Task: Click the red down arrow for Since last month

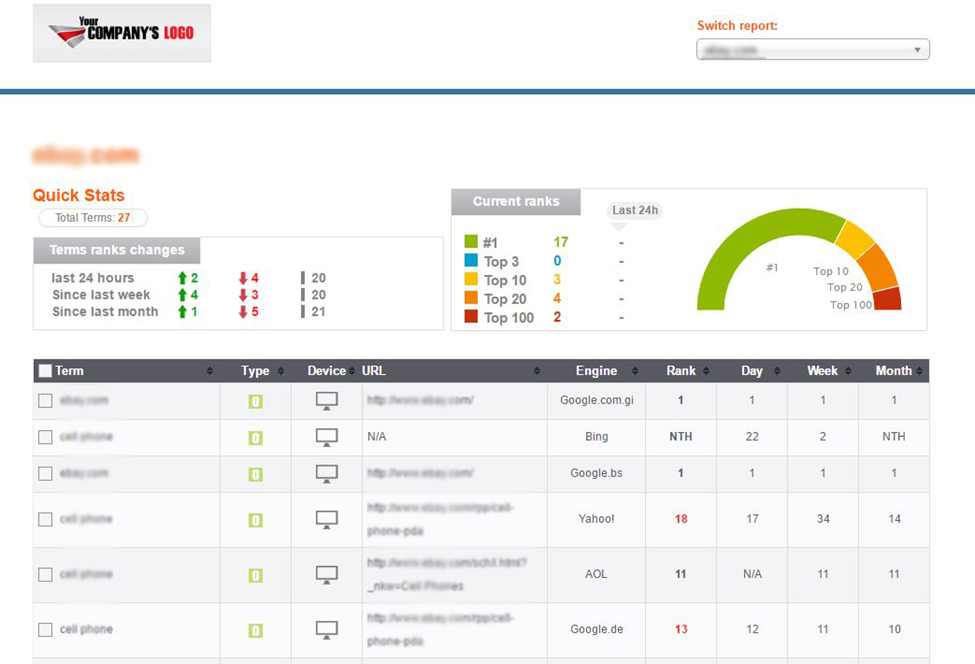Action: coord(243,311)
